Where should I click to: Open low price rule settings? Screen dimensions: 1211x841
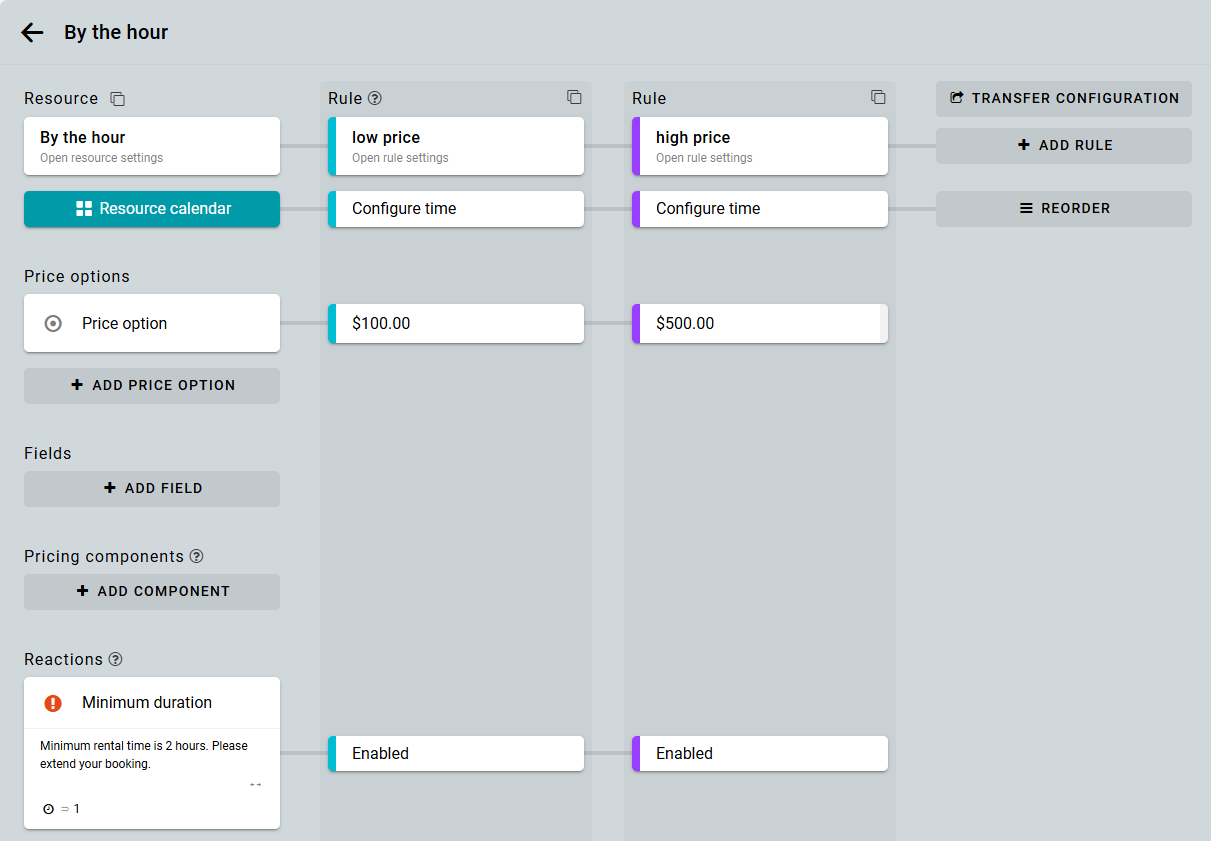[458, 146]
